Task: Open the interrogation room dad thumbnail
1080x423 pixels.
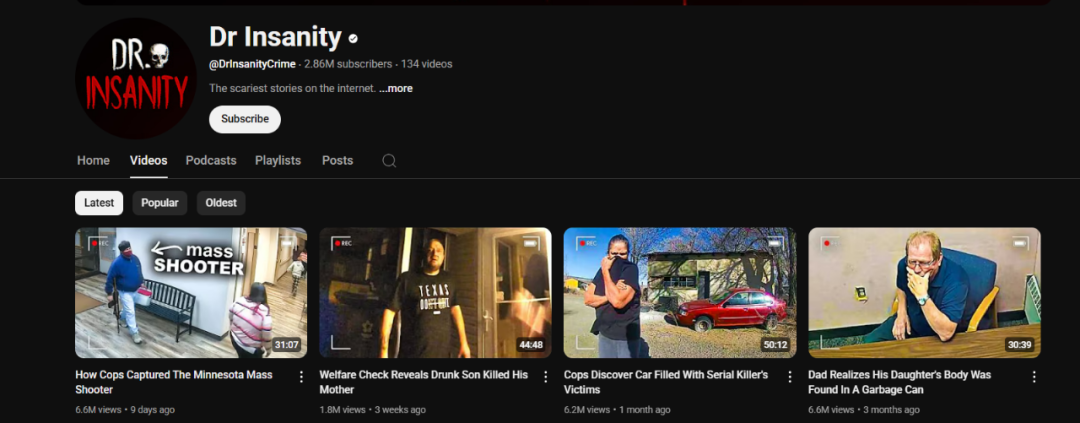Action: pos(924,293)
